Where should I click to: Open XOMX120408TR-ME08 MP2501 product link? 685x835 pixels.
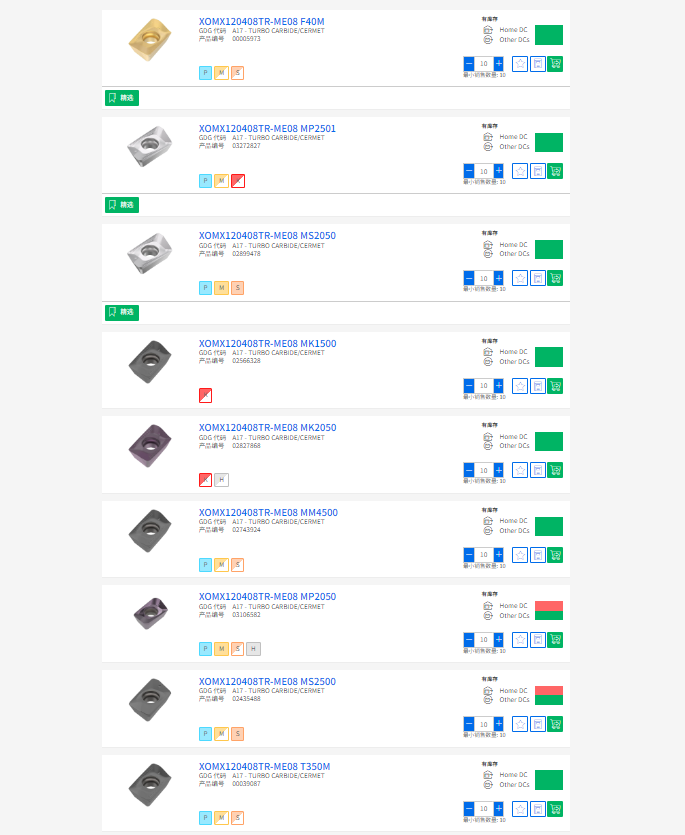pos(267,128)
